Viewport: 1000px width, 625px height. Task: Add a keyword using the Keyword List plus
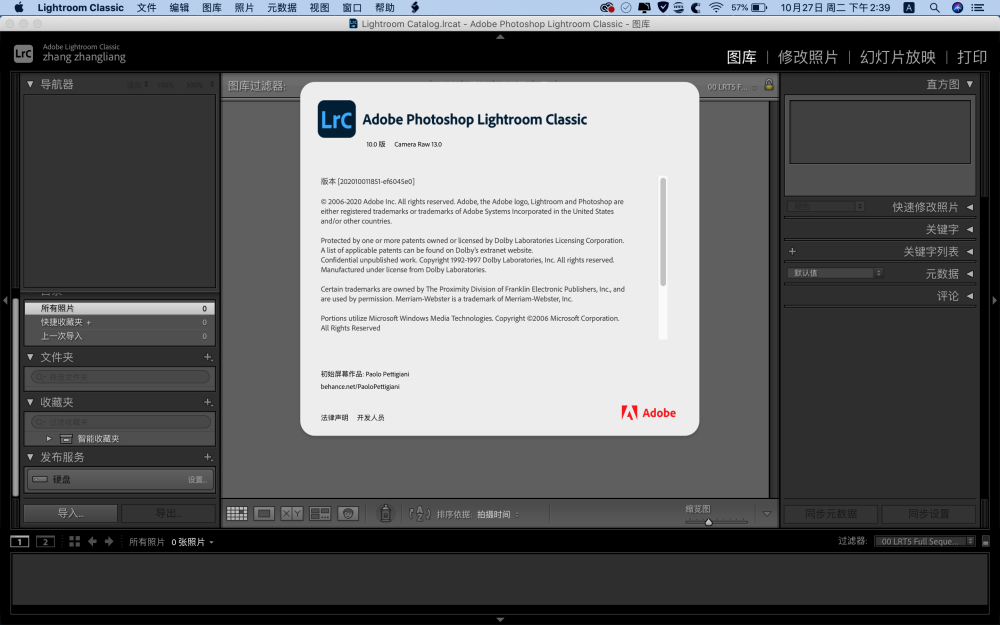pos(792,251)
